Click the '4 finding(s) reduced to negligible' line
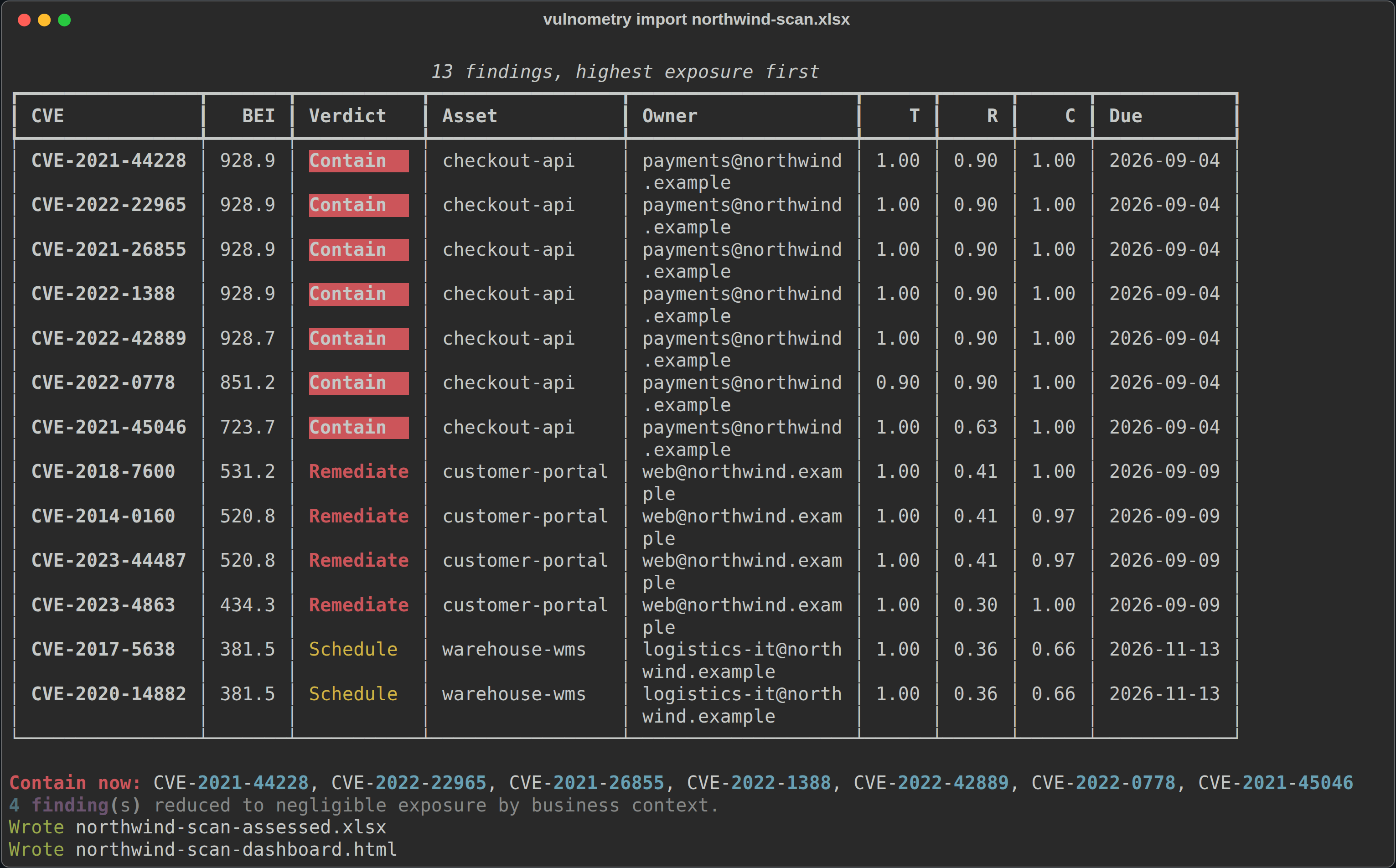This screenshot has height=868, width=1396. [x=363, y=806]
